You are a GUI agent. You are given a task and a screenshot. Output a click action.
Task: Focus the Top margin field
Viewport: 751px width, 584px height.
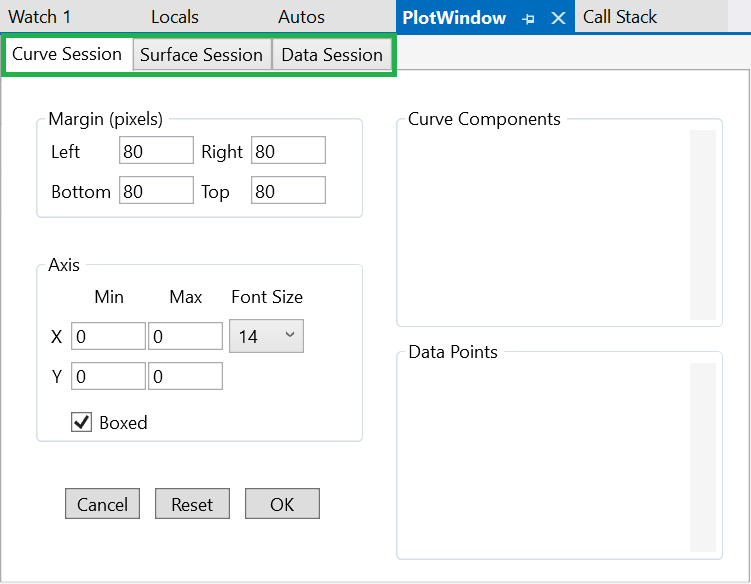click(x=288, y=190)
